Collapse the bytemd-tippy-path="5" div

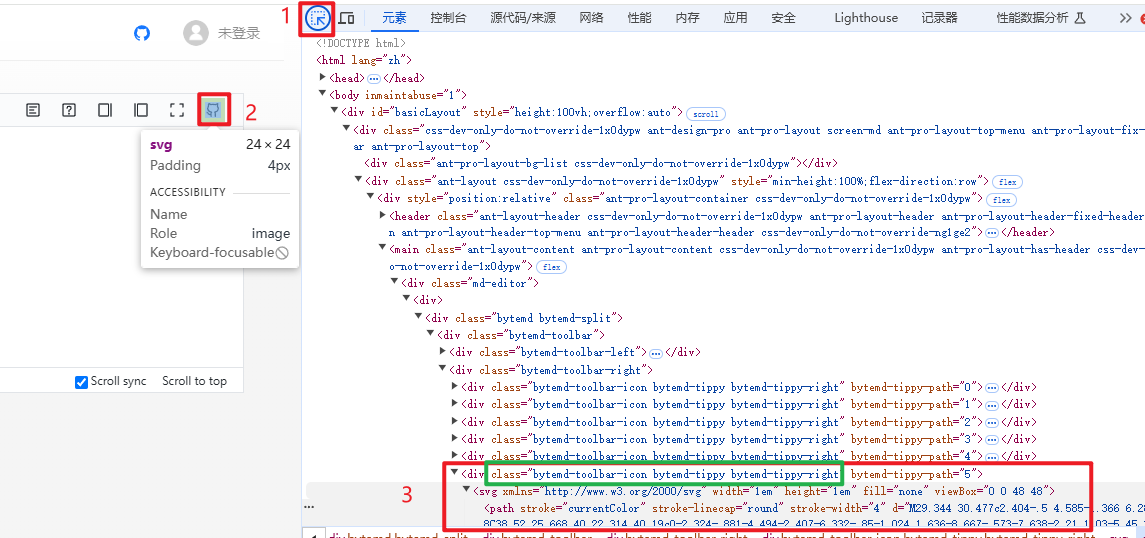pos(455,474)
